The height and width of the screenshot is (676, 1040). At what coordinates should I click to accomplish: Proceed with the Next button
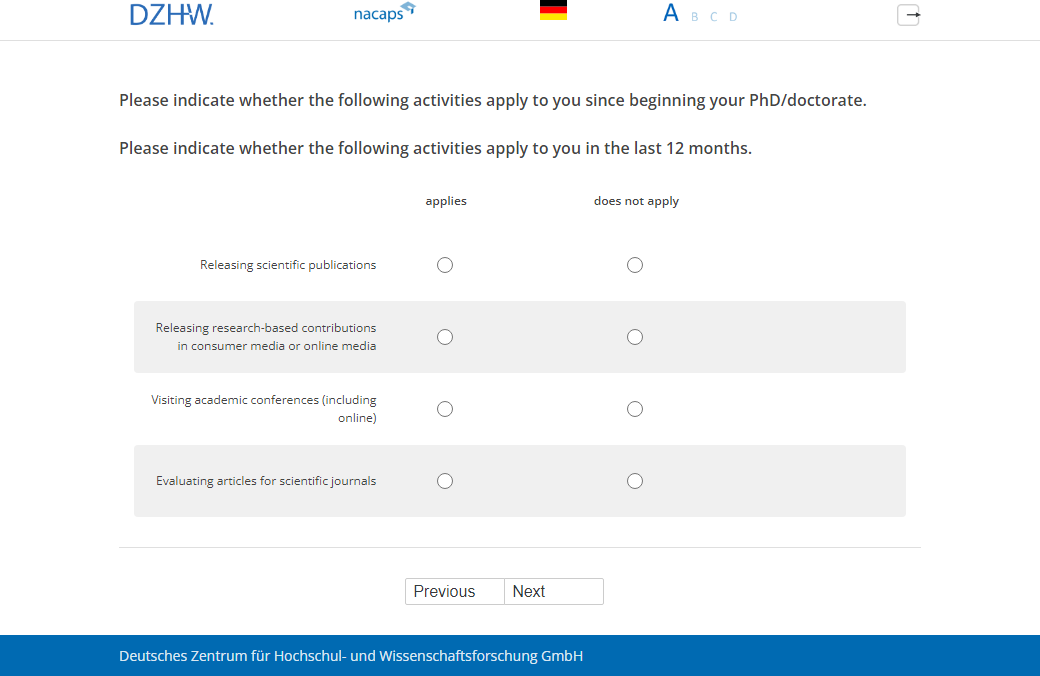tap(553, 591)
